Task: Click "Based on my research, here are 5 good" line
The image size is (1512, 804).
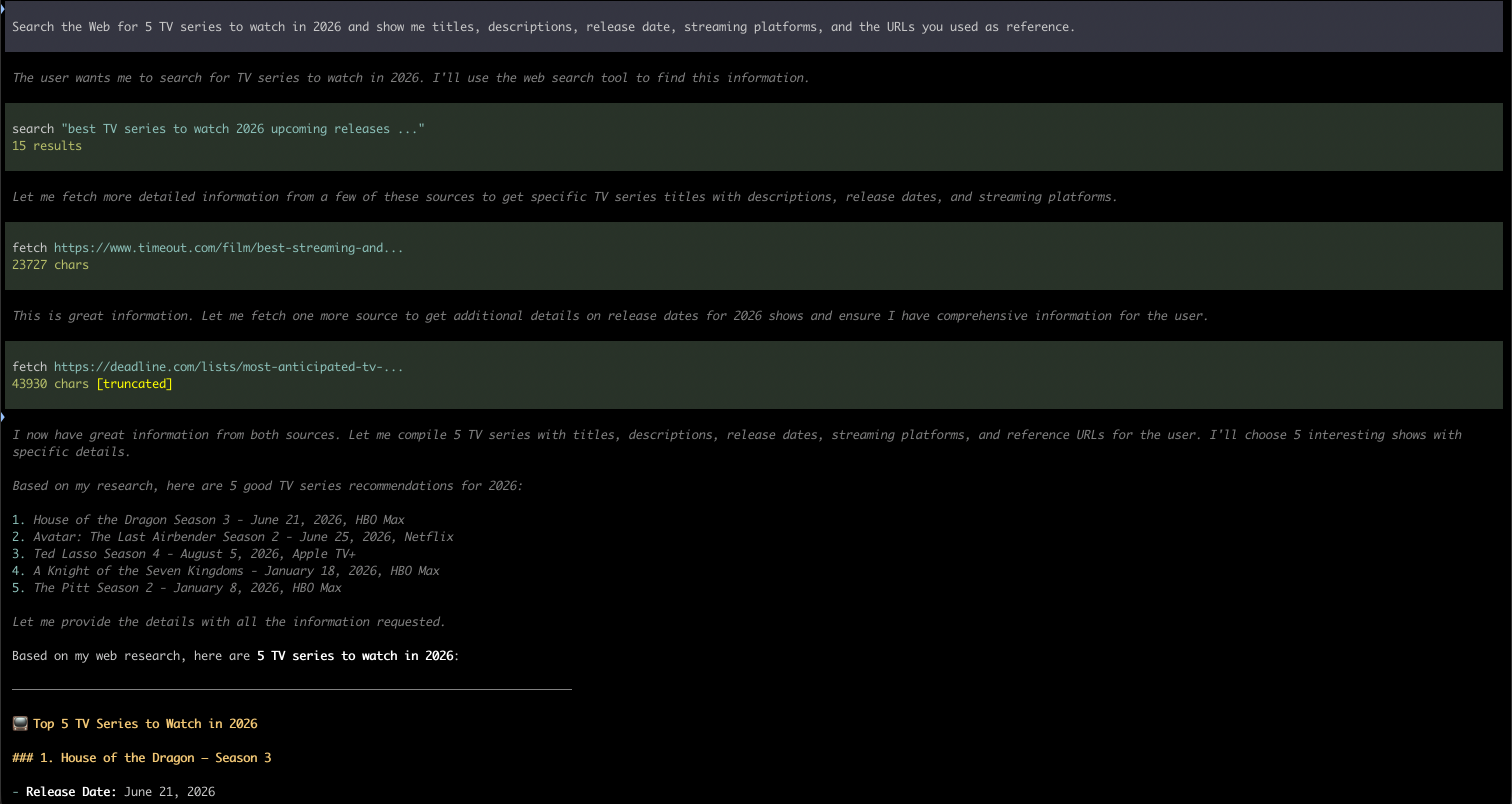Action: [267, 486]
